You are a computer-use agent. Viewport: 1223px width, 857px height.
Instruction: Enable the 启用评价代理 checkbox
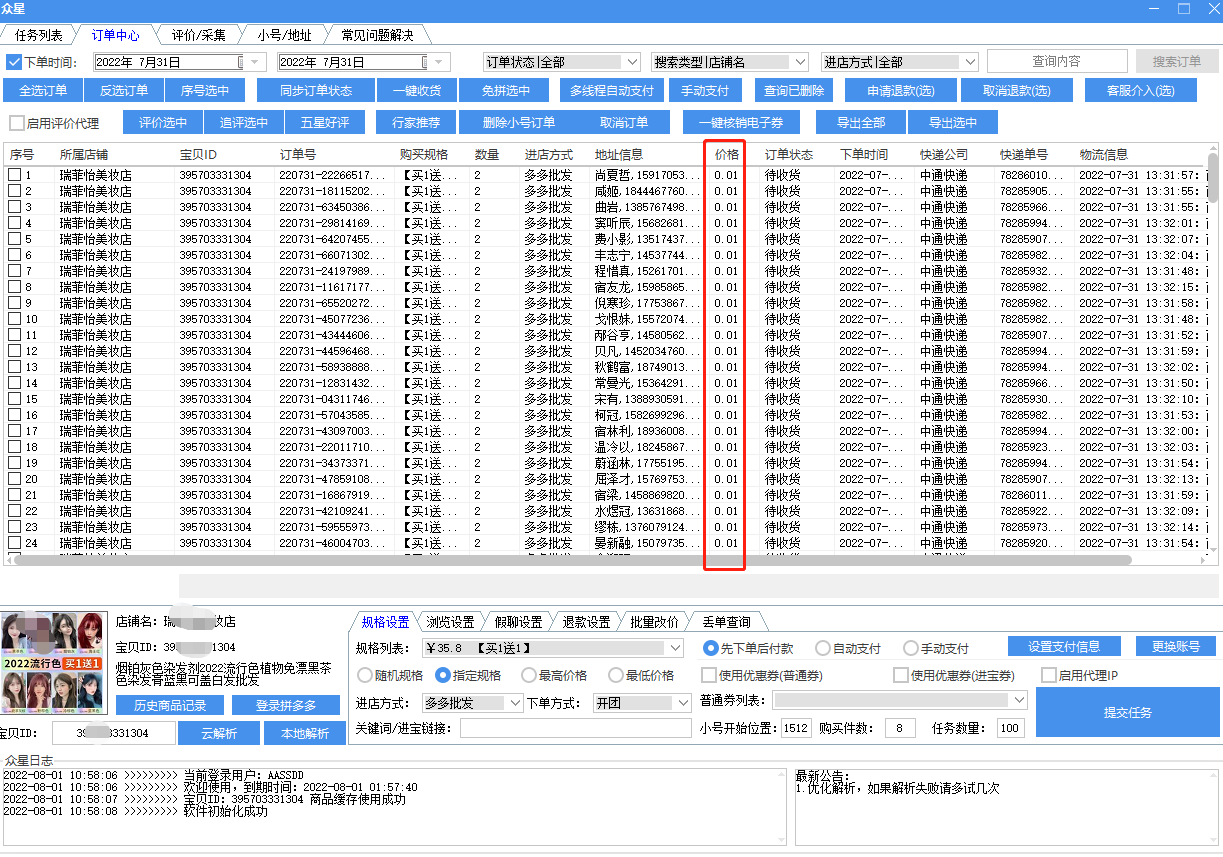click(16, 123)
